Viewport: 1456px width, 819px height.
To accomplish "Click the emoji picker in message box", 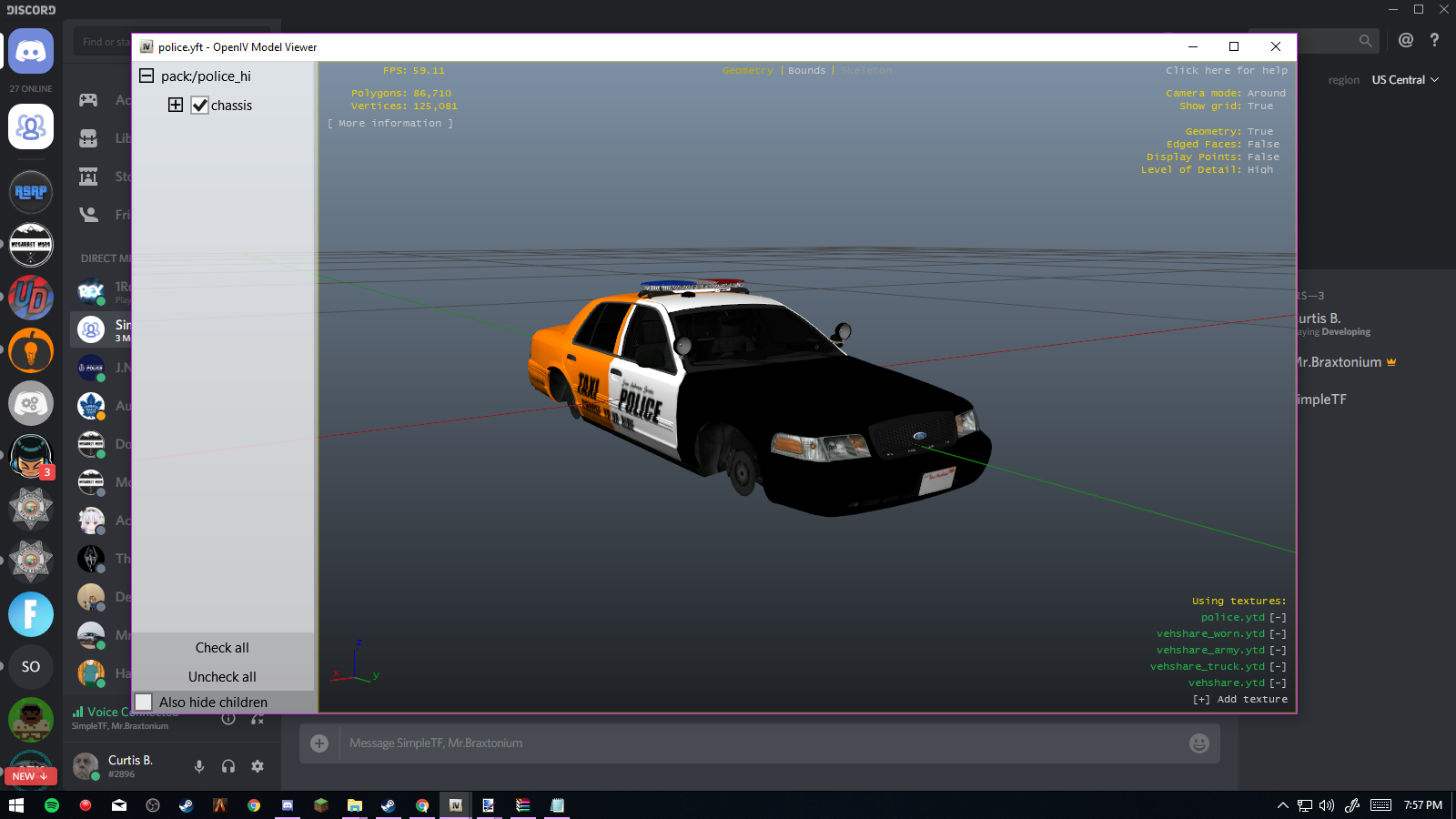I will point(1198,743).
